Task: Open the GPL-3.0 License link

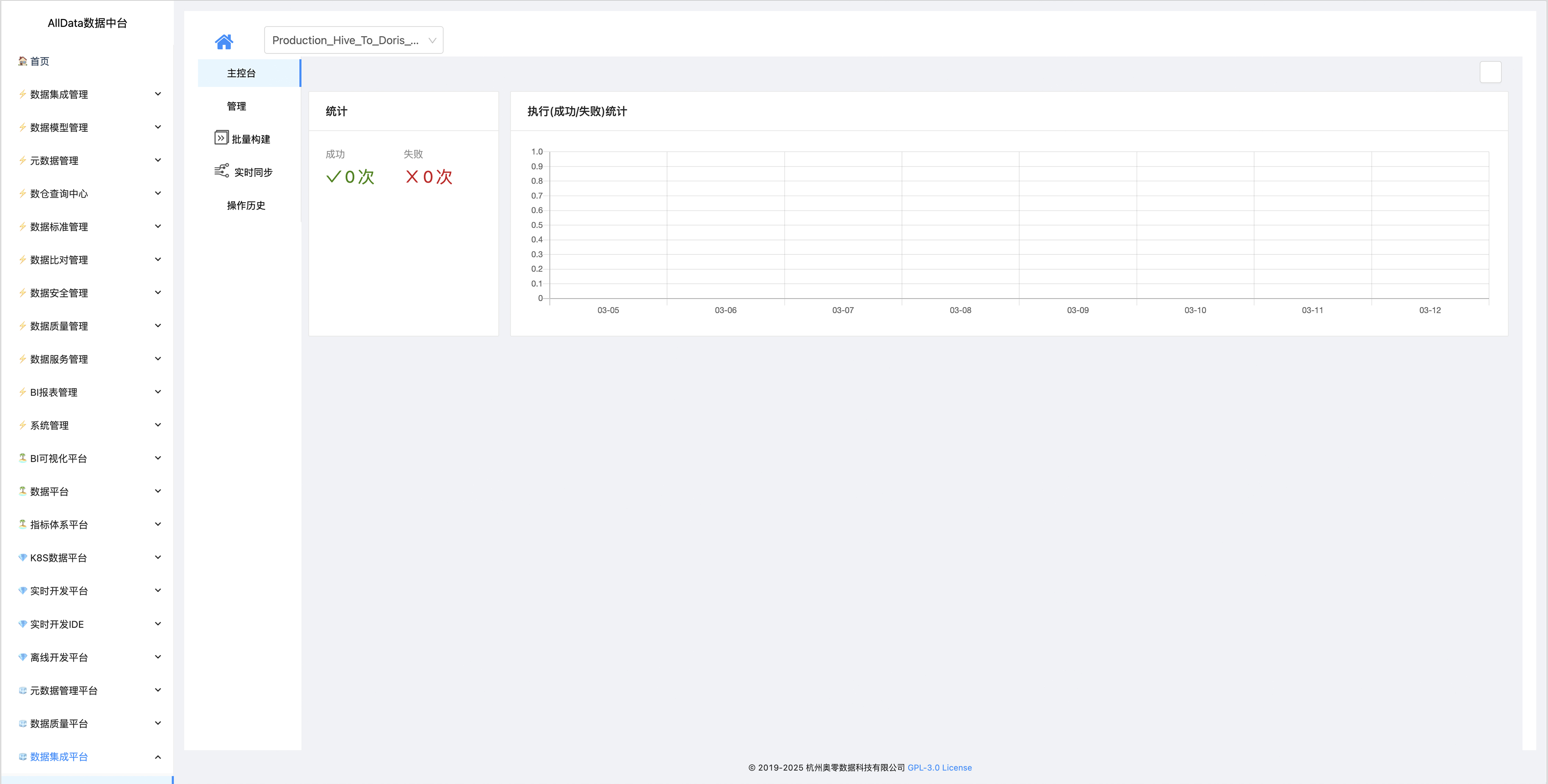Action: click(x=939, y=768)
